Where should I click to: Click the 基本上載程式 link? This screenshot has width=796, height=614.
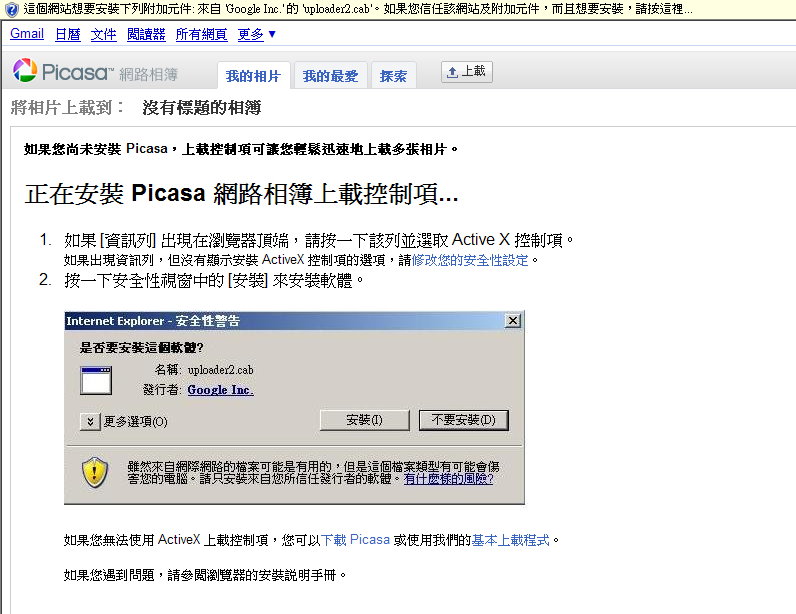tap(511, 539)
